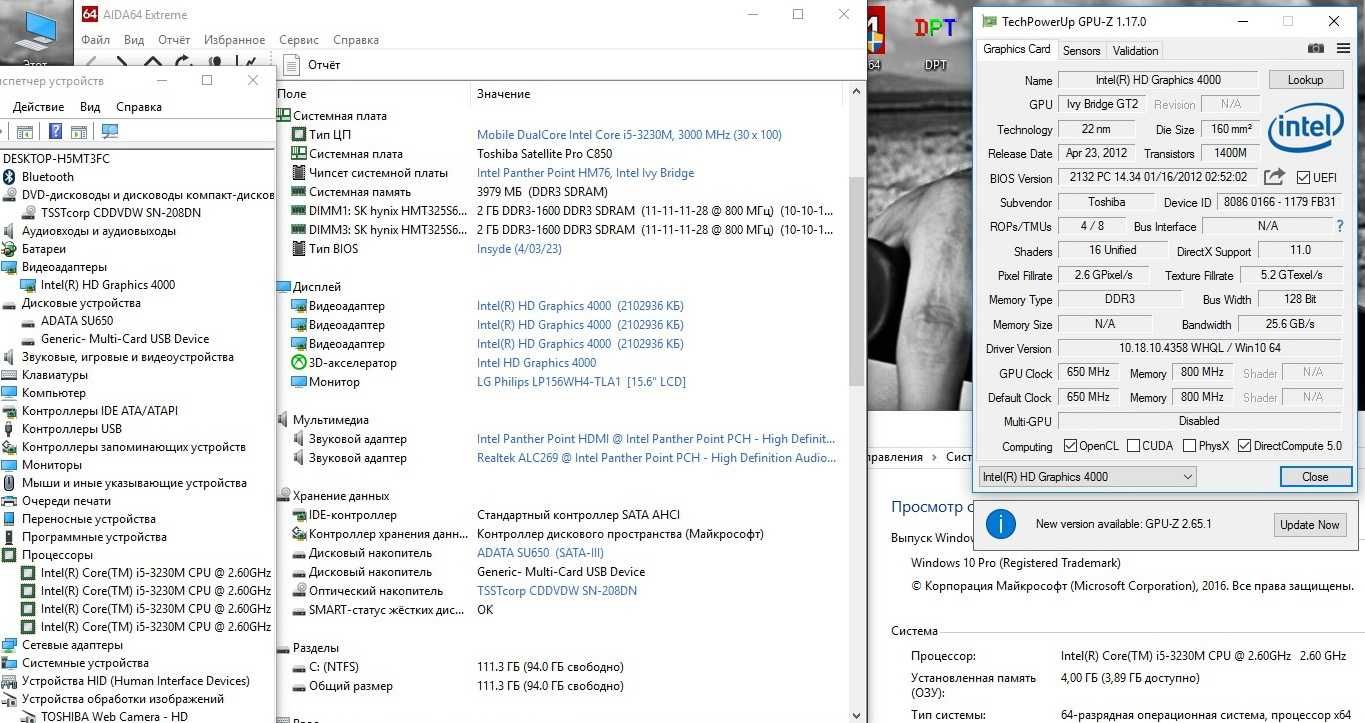Click the Bus Interface question mark icon
Screen dimensions: 1365x723
point(1340,226)
